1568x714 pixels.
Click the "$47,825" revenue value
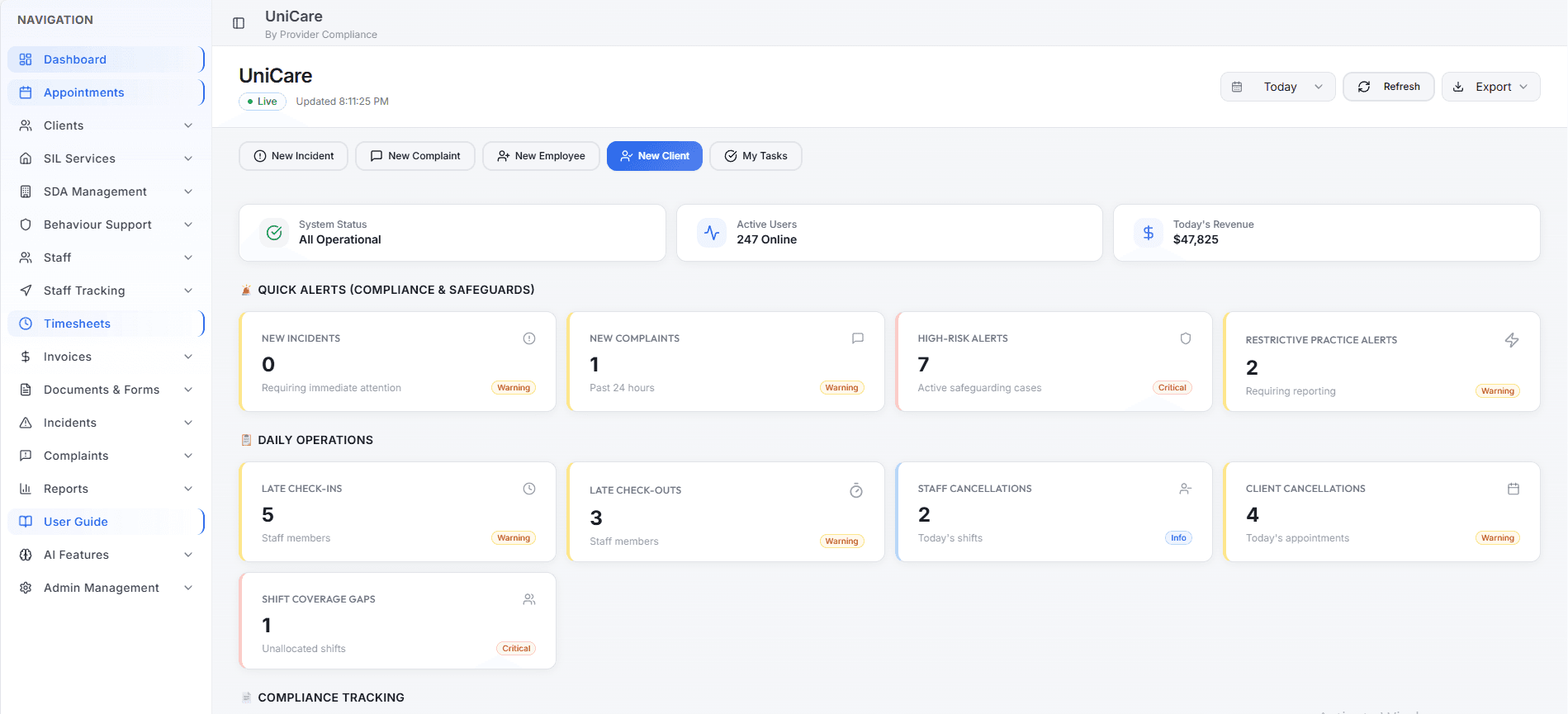pyautogui.click(x=1196, y=239)
